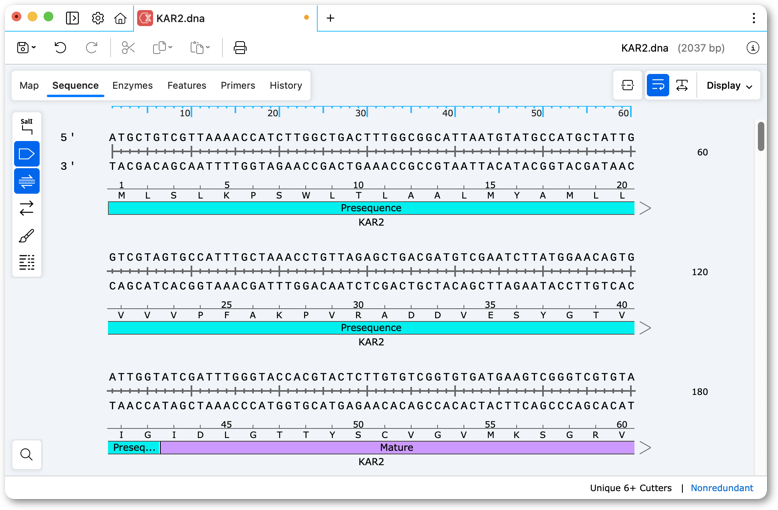The width and height of the screenshot is (778, 510).
Task: Click the (2037 bp) length label
Action: [701, 48]
